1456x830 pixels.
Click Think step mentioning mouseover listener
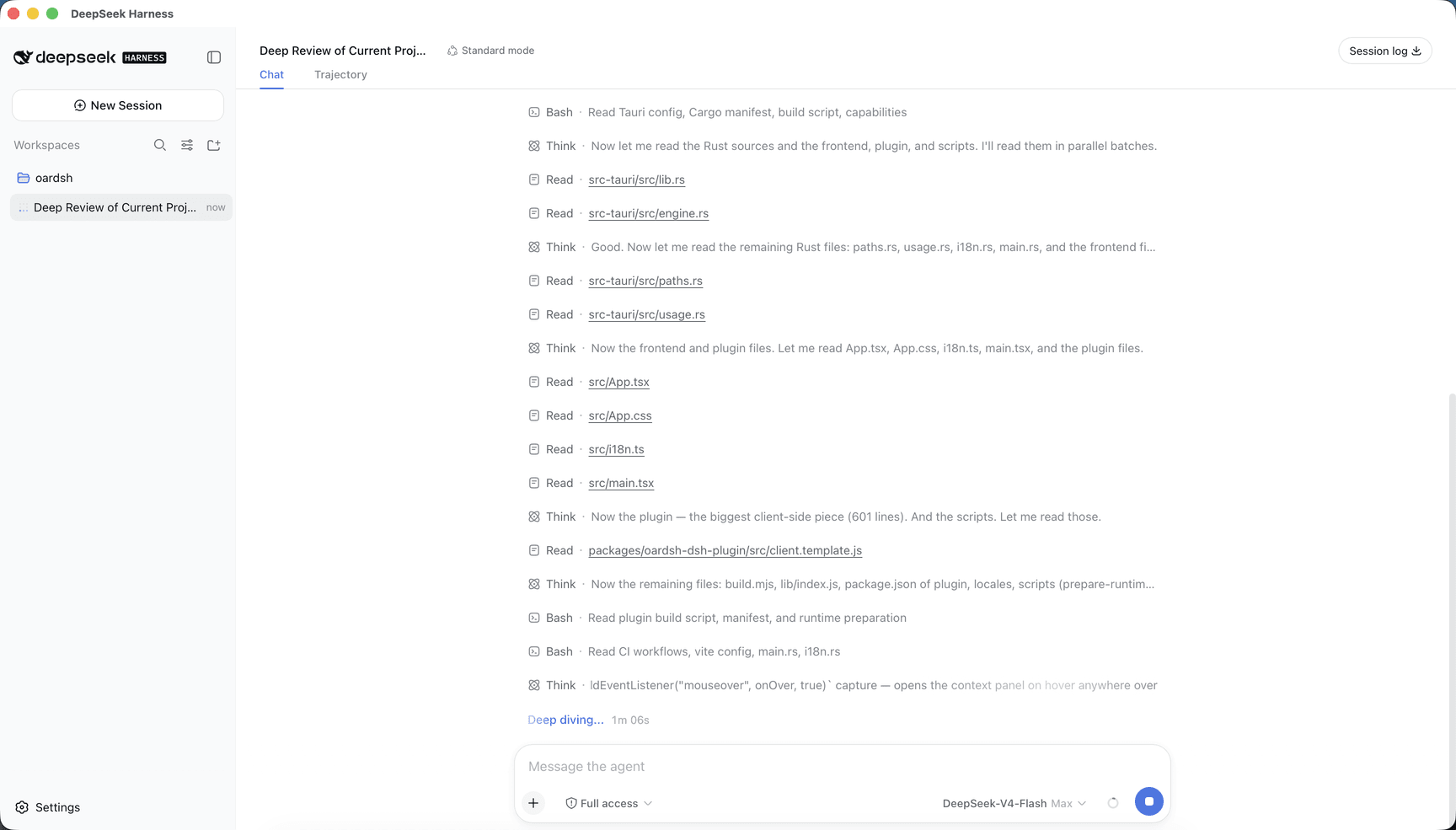tap(843, 685)
